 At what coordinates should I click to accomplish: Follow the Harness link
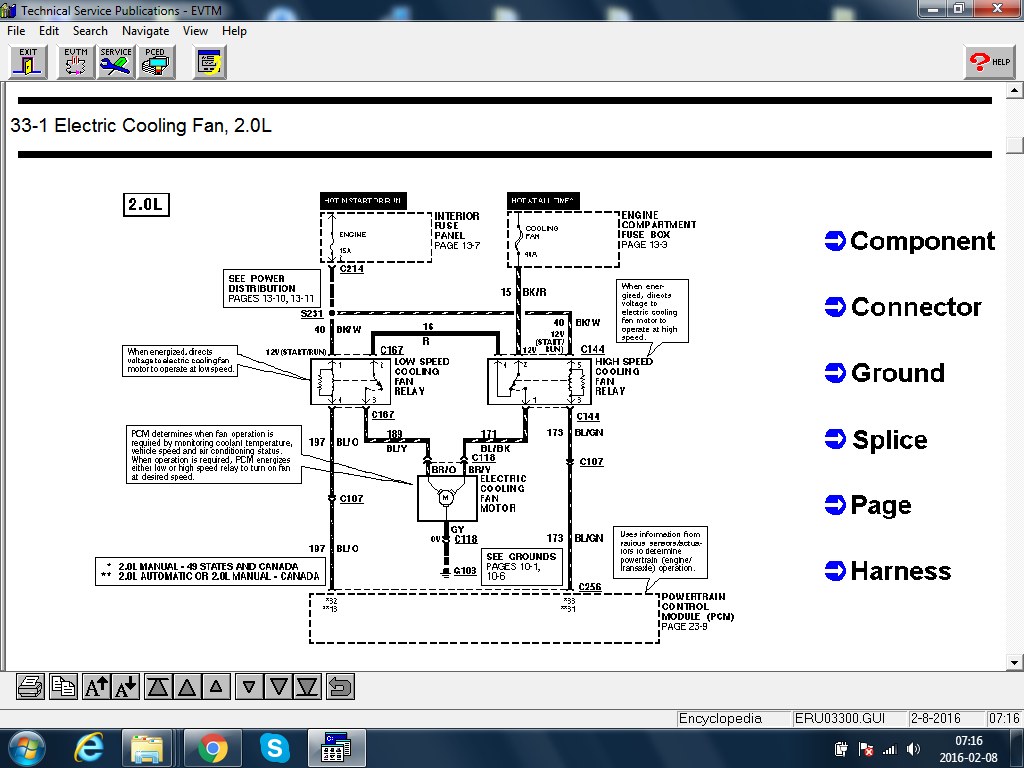(x=888, y=571)
